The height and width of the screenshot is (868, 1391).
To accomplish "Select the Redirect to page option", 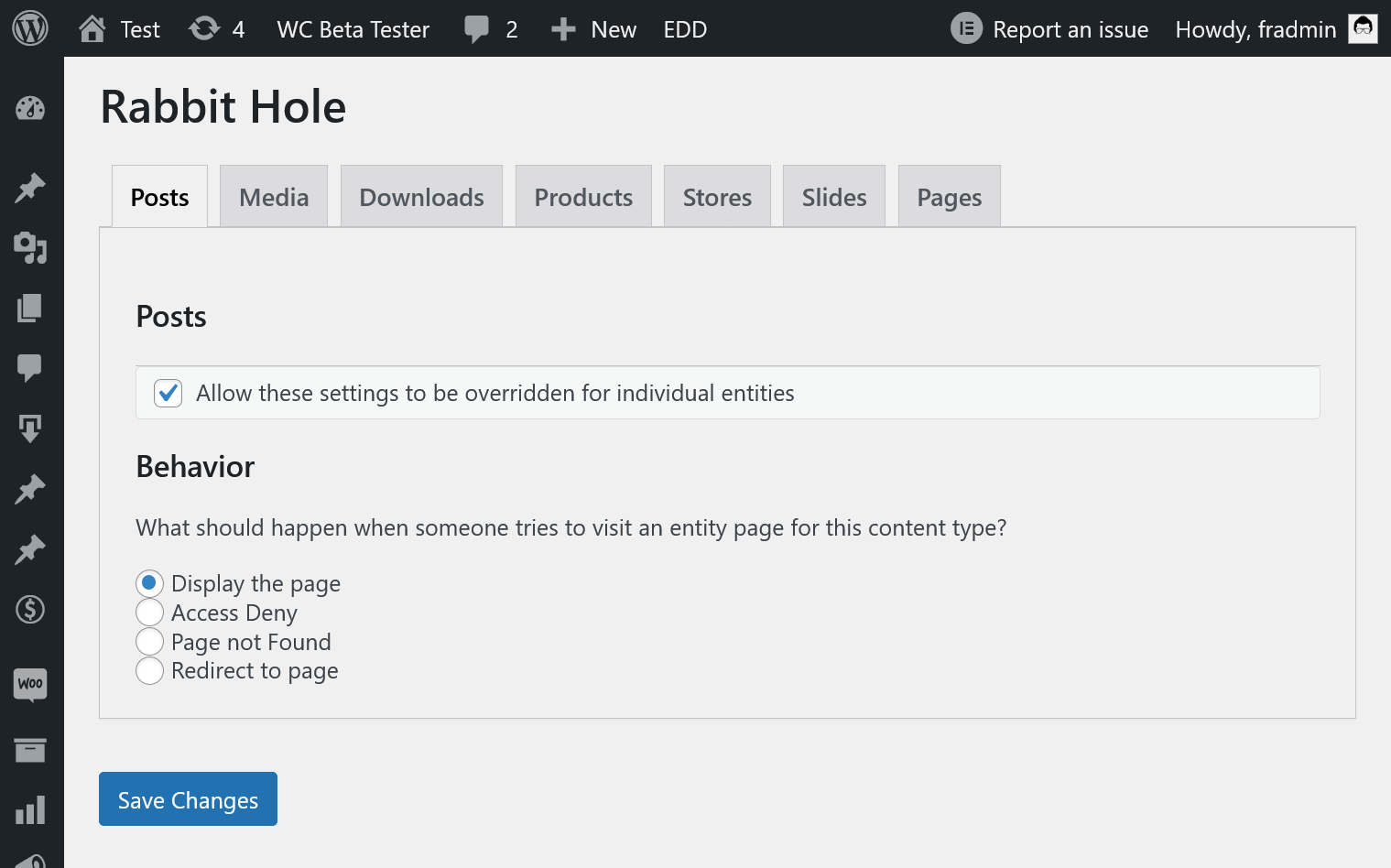I will [x=149, y=670].
